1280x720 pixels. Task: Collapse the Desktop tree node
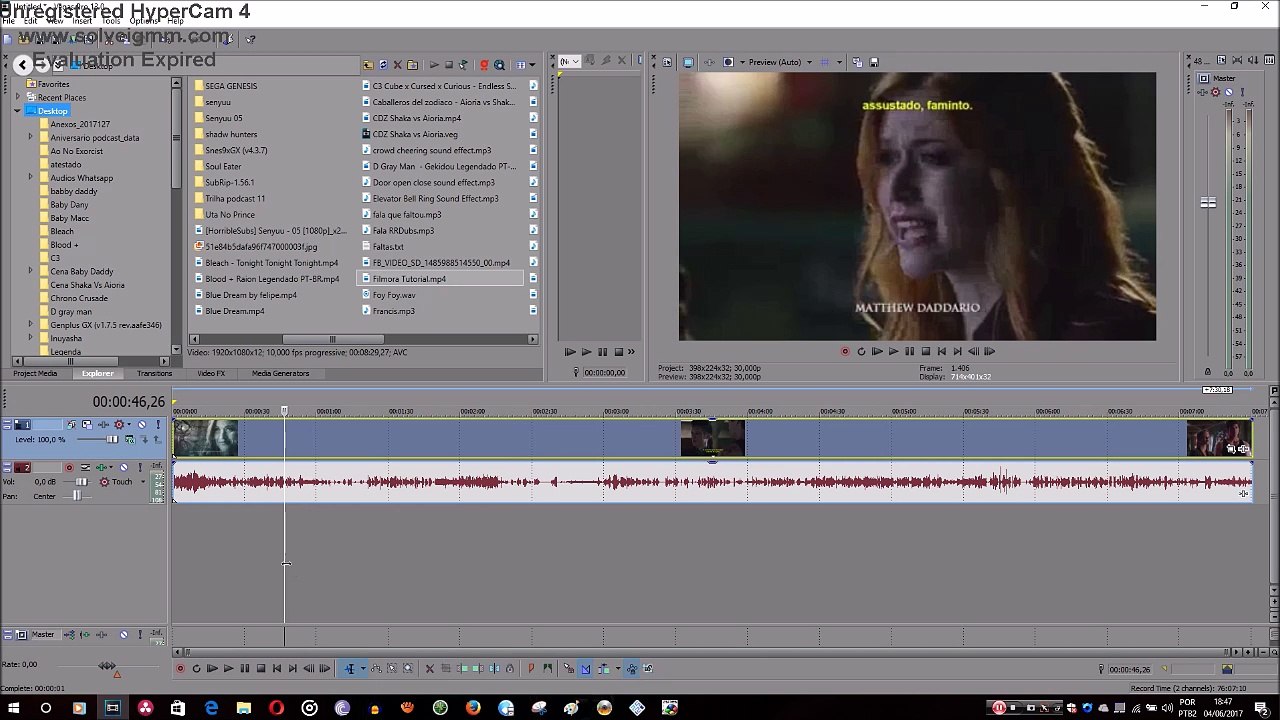(18, 111)
